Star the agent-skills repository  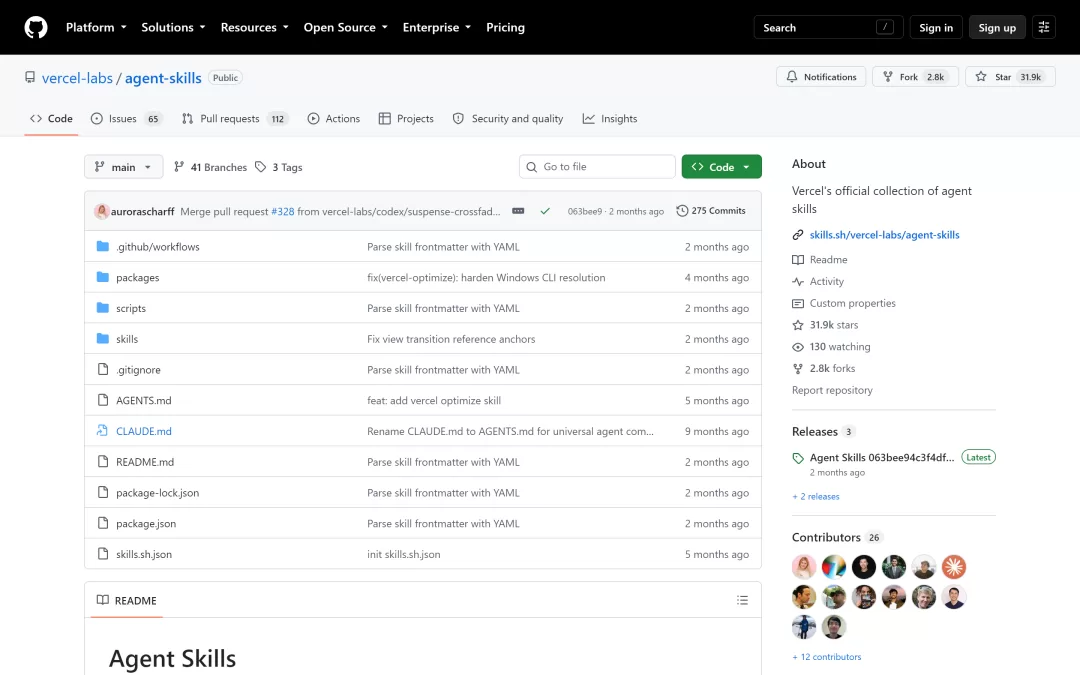coord(1010,77)
